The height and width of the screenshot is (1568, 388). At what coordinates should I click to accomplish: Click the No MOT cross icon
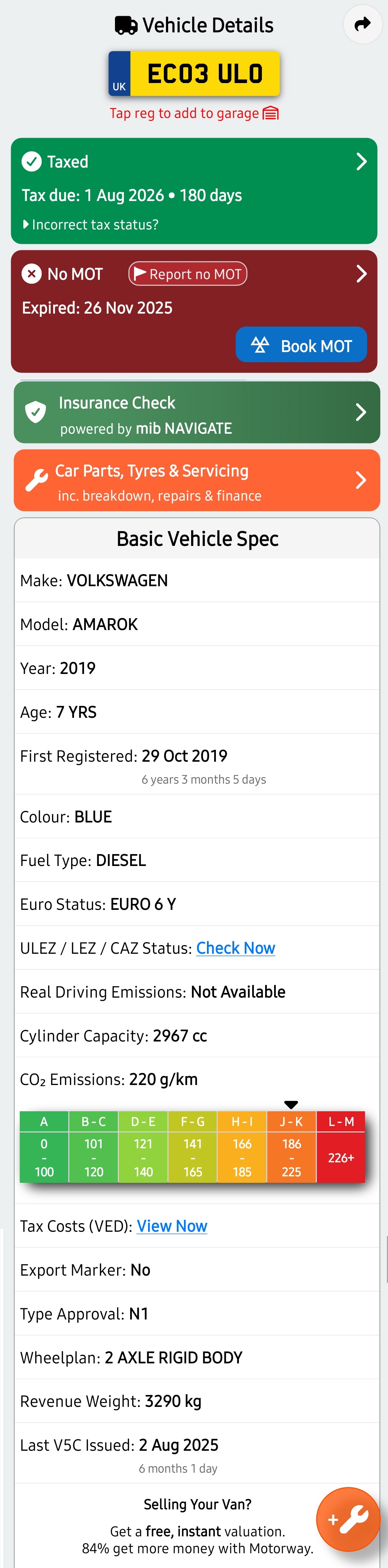(32, 274)
